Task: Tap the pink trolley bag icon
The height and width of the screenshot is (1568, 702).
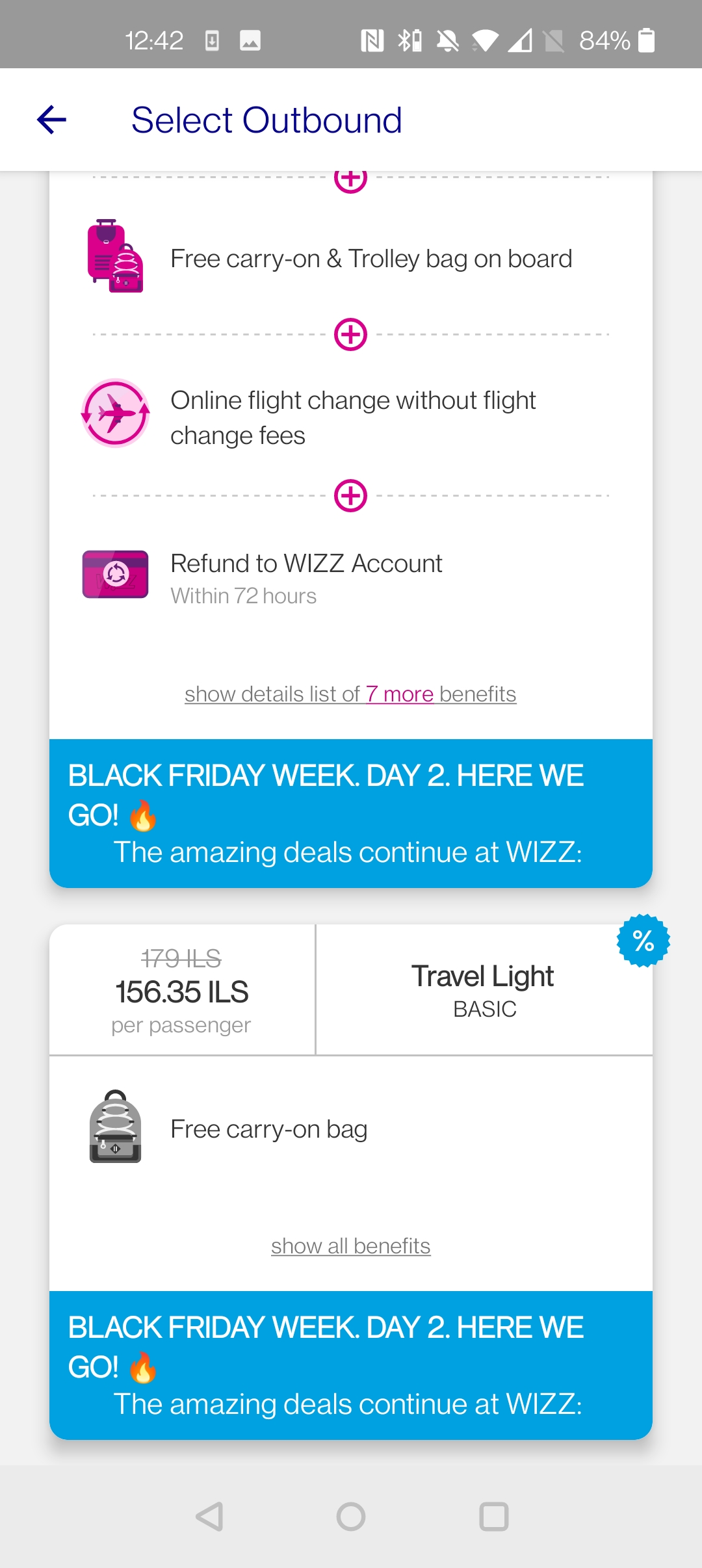Action: 115,256
